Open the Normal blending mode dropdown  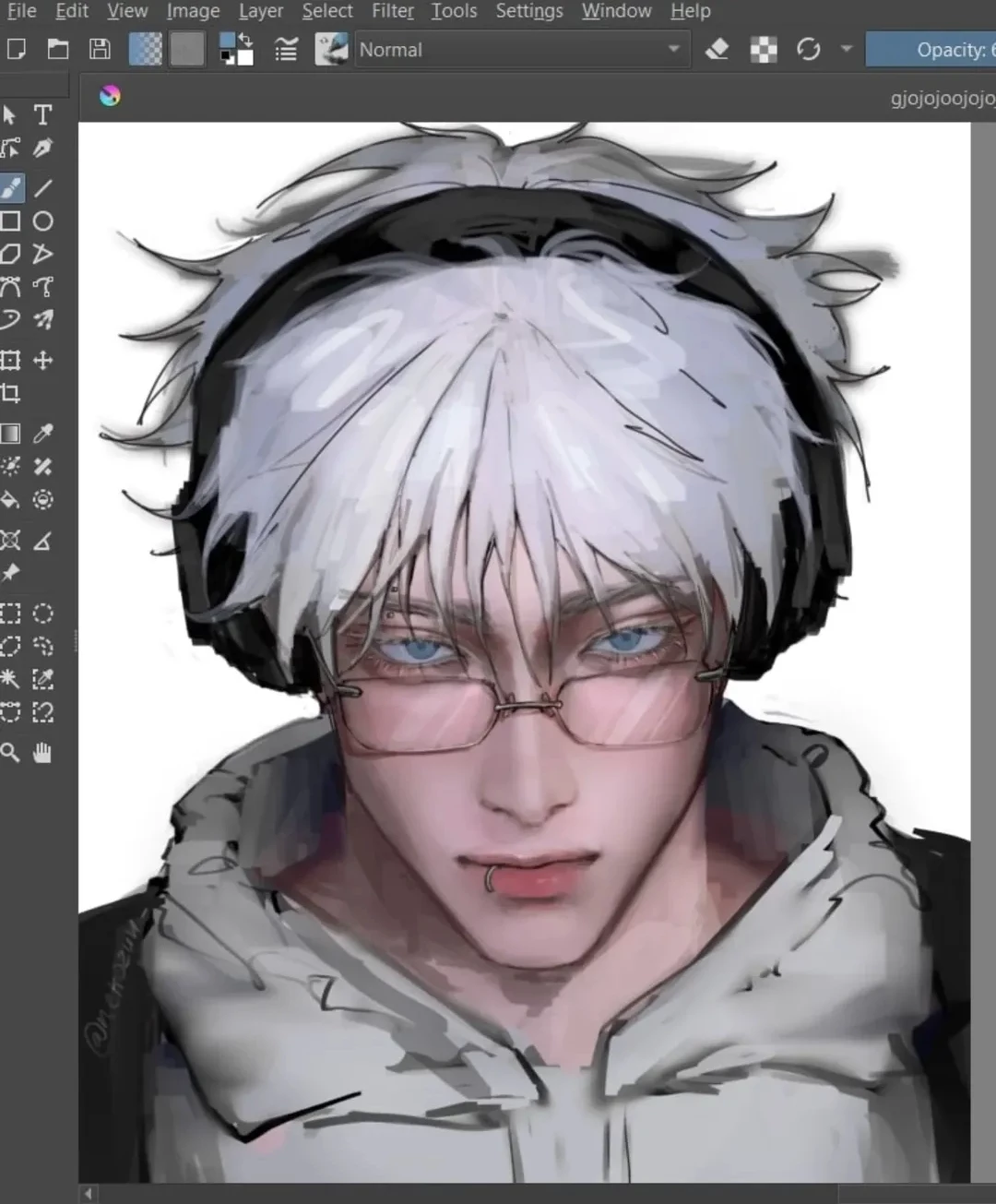tap(521, 50)
